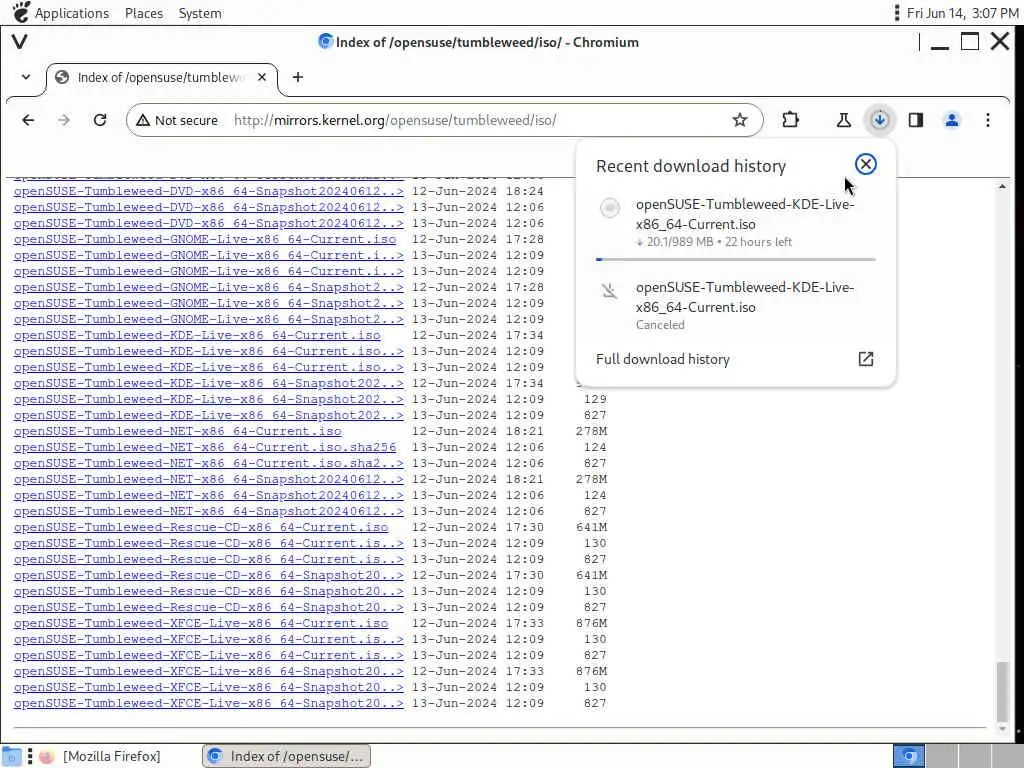Viewport: 1024px width, 768px height.
Task: Open KDE-Live-x86_64-Current.iso link in listing
Action: click(x=197, y=335)
